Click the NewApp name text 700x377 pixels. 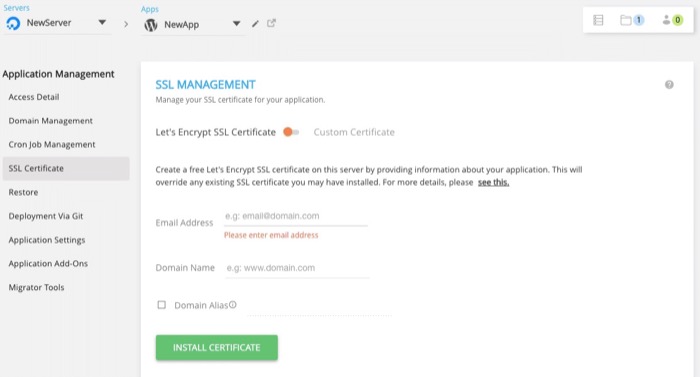pos(181,25)
